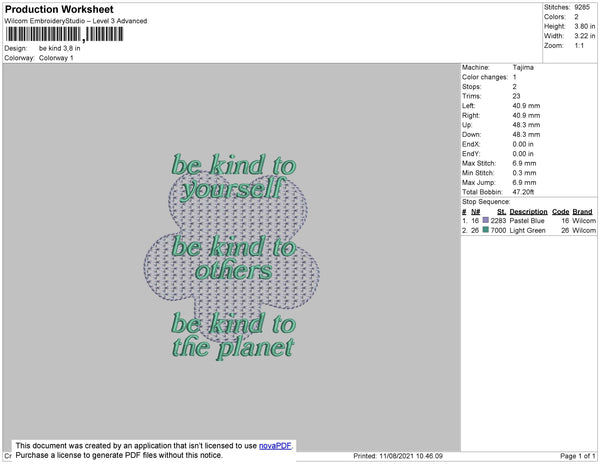Viewport: 600px width, 464px height.
Task: Click the 'Brand' column header
Action: [x=582, y=212]
